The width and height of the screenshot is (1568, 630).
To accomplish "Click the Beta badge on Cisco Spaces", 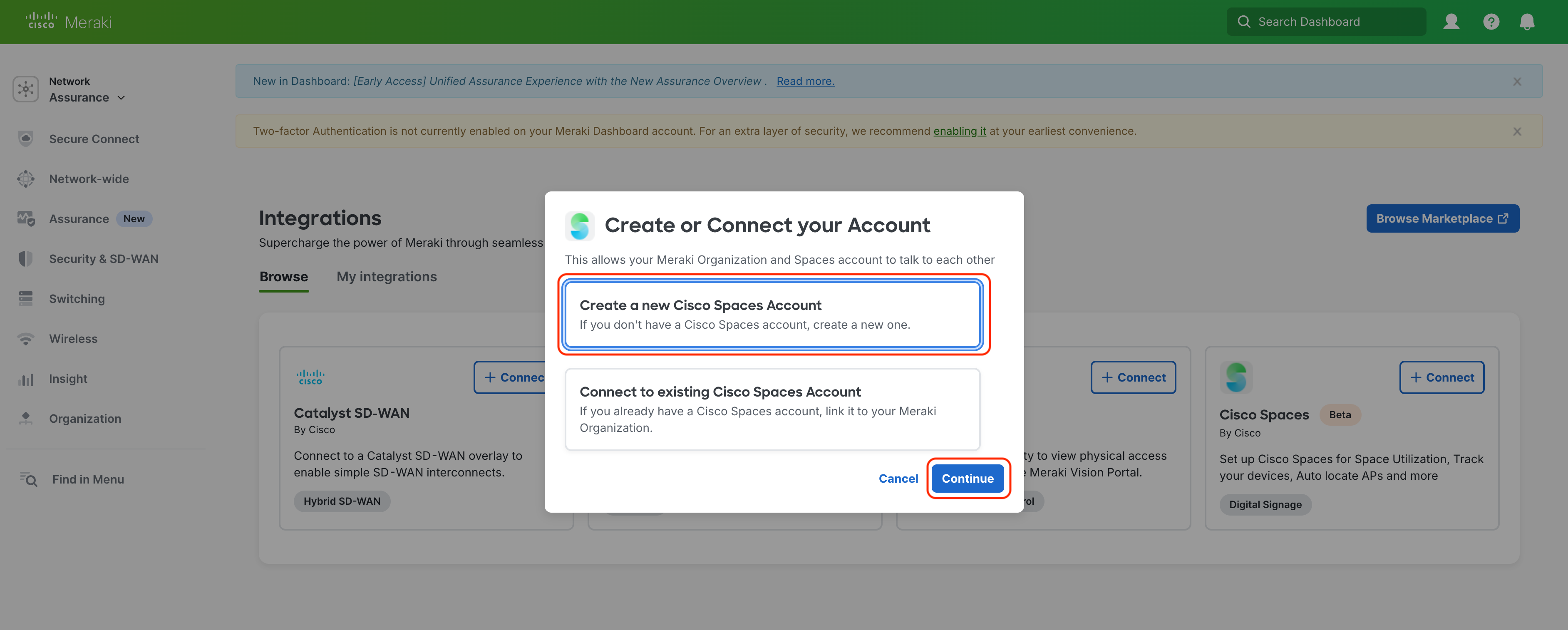I will (x=1339, y=414).
